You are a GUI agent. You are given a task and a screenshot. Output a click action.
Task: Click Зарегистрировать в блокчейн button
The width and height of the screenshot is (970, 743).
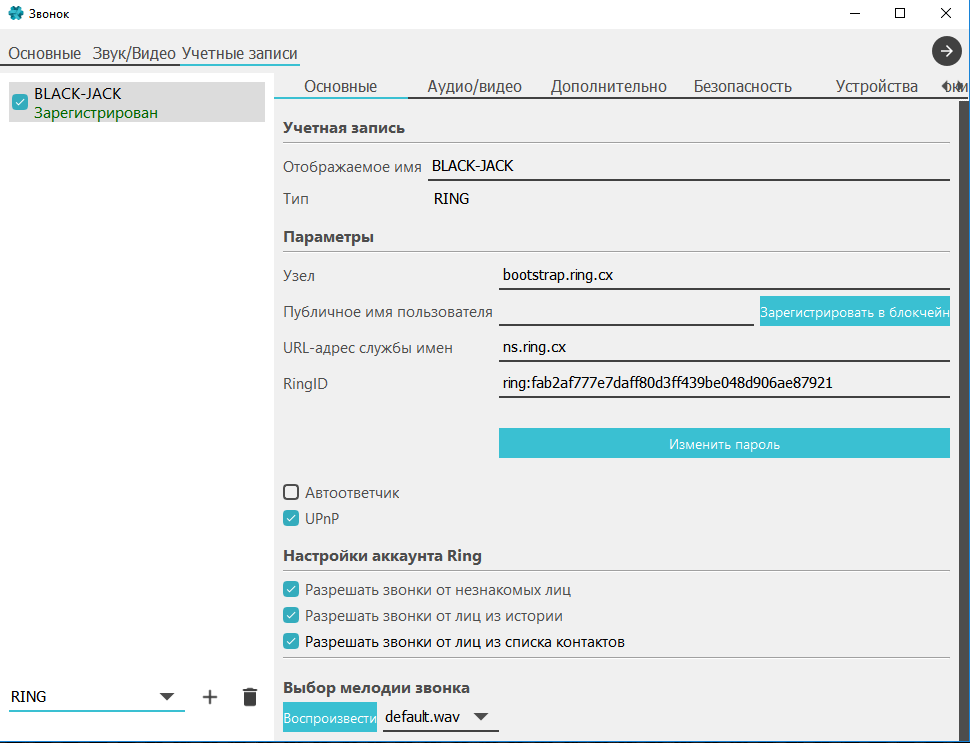tap(854, 312)
